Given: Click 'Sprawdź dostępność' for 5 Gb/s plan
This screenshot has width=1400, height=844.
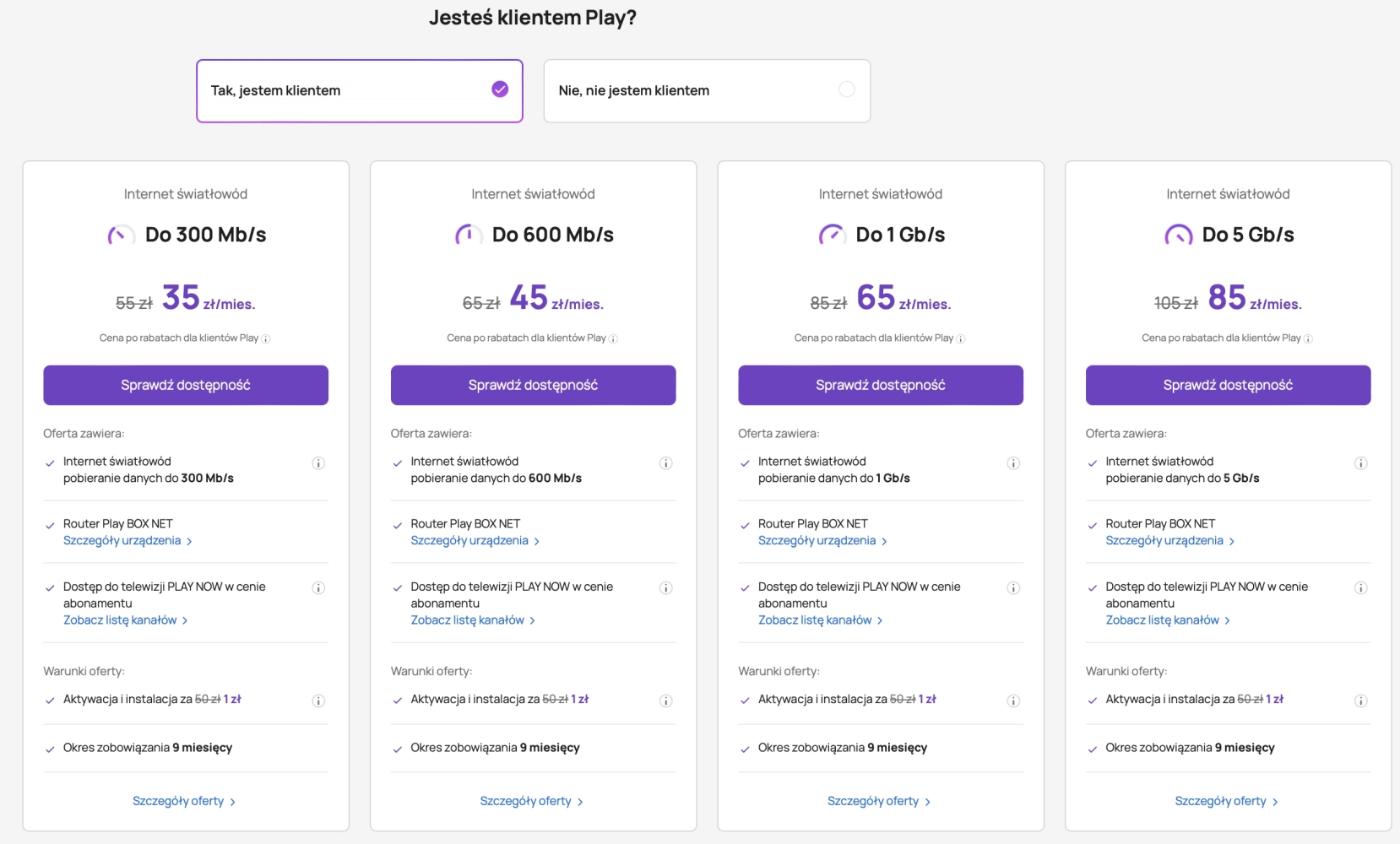Looking at the screenshot, I should pyautogui.click(x=1228, y=385).
